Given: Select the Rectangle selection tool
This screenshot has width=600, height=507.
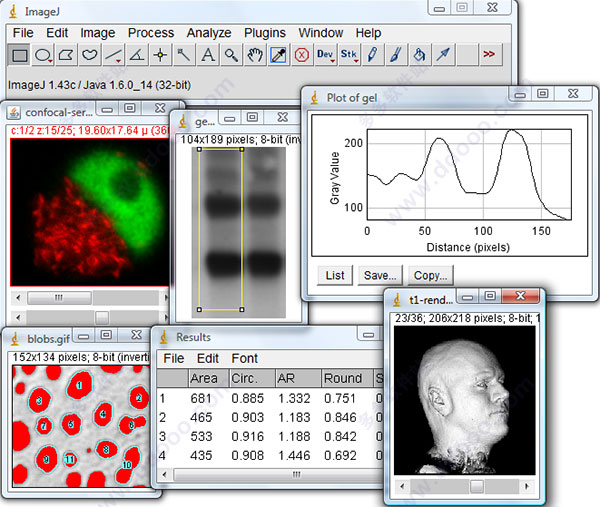Looking at the screenshot, I should [x=19, y=55].
